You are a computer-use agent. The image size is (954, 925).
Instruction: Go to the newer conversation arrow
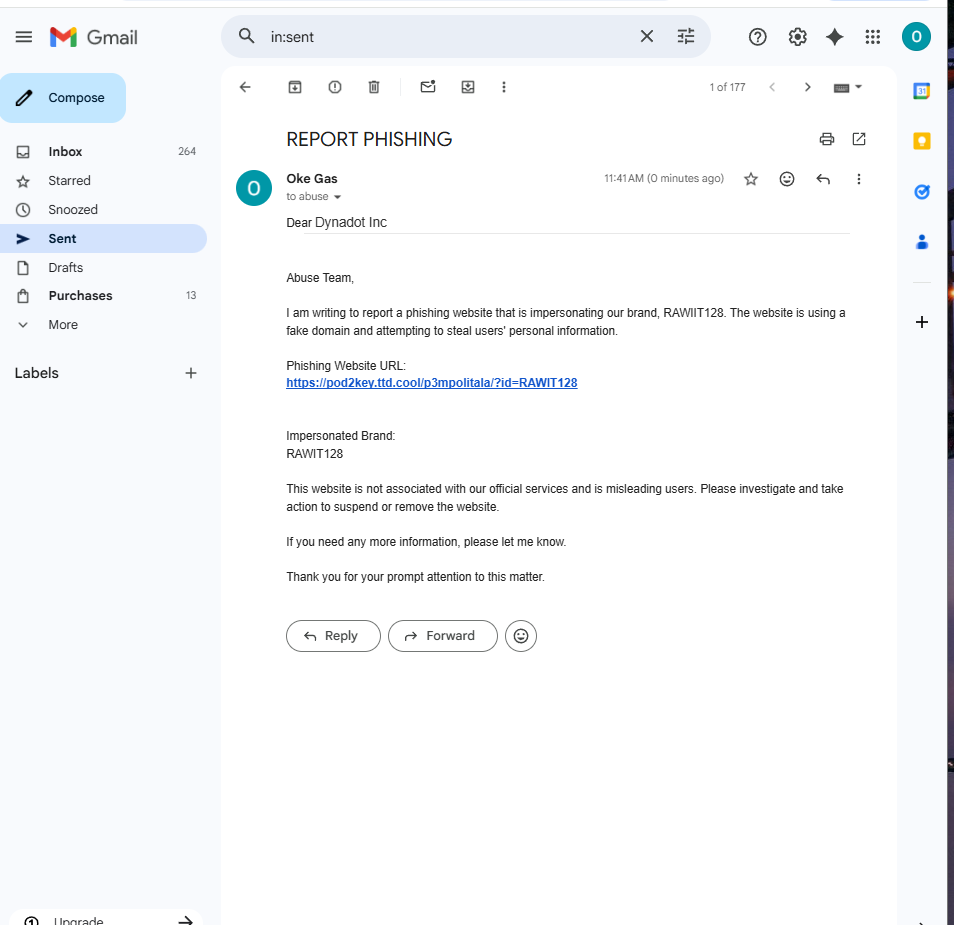coord(772,87)
